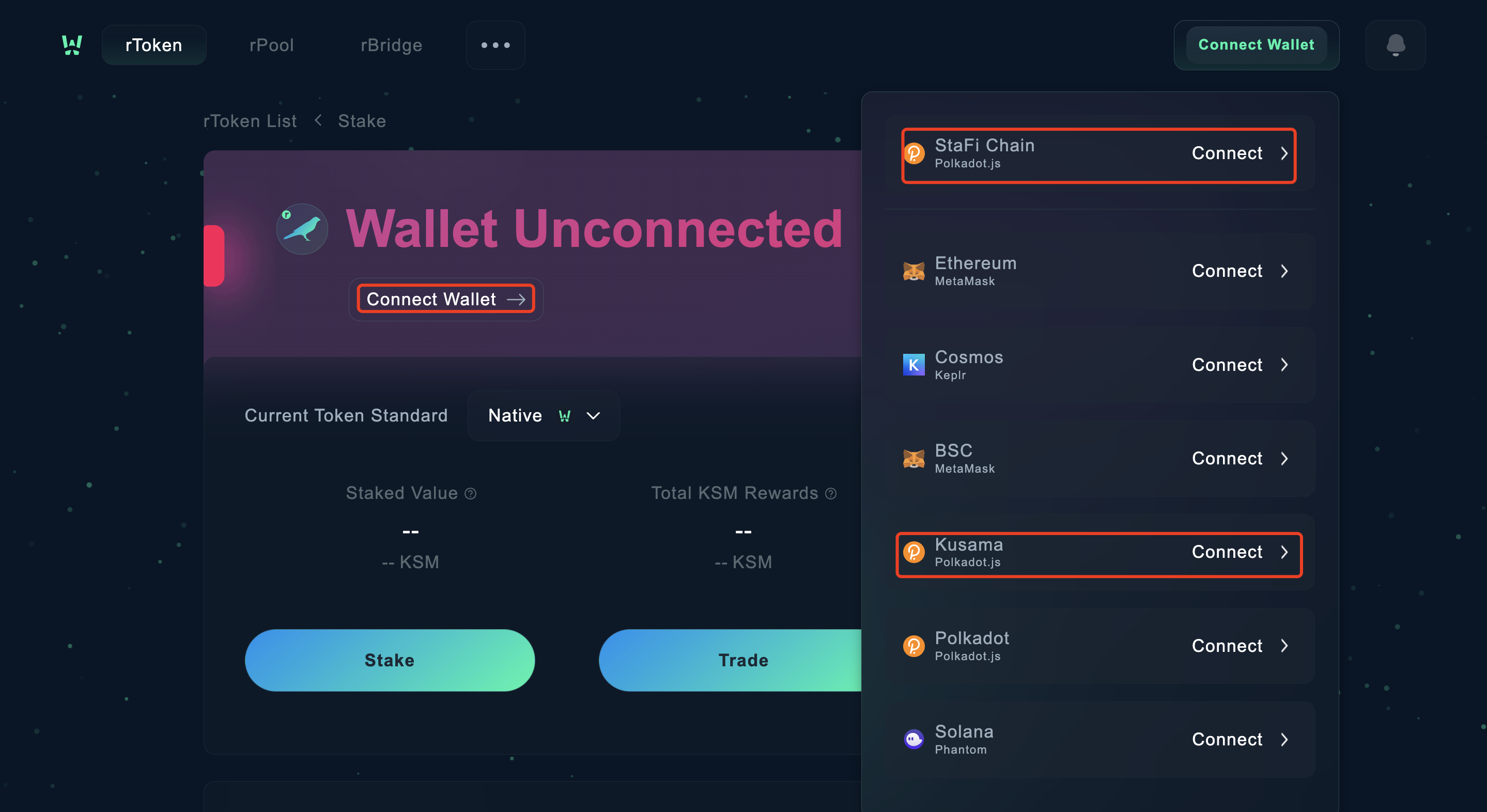Expand the BSC connect chevron
Image resolution: width=1487 pixels, height=812 pixels.
click(1284, 459)
